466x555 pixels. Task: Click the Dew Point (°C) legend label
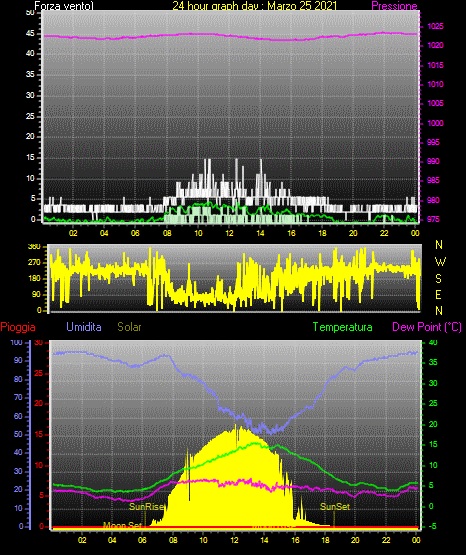(x=427, y=327)
